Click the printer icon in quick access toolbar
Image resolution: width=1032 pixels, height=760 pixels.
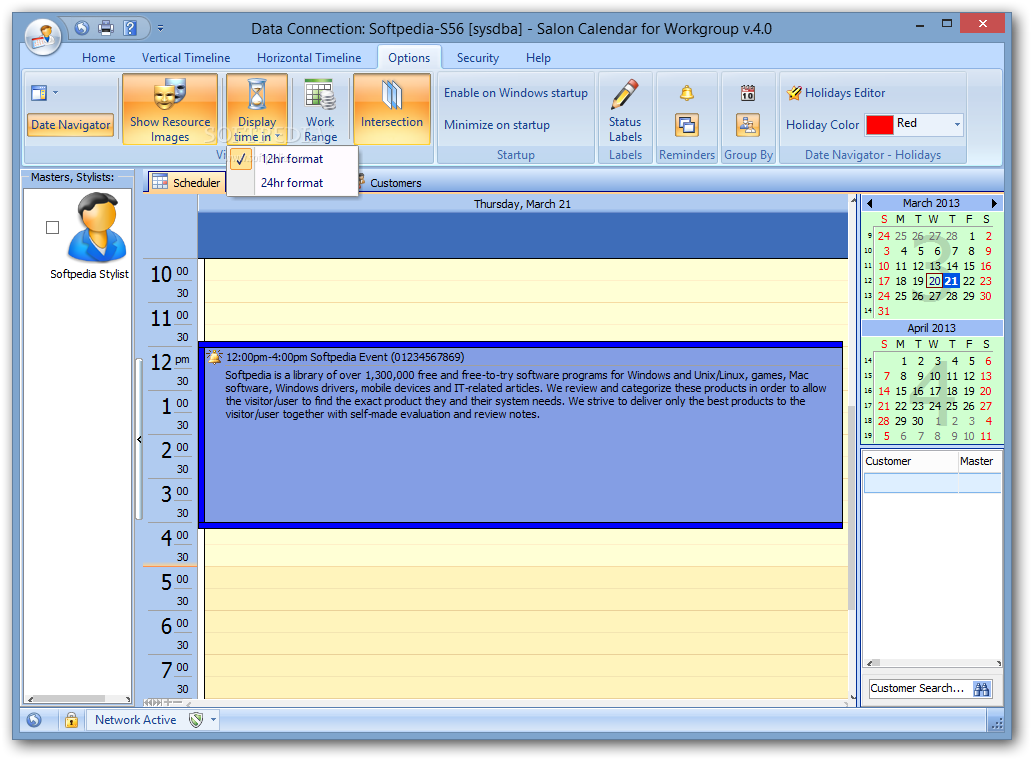[106, 28]
